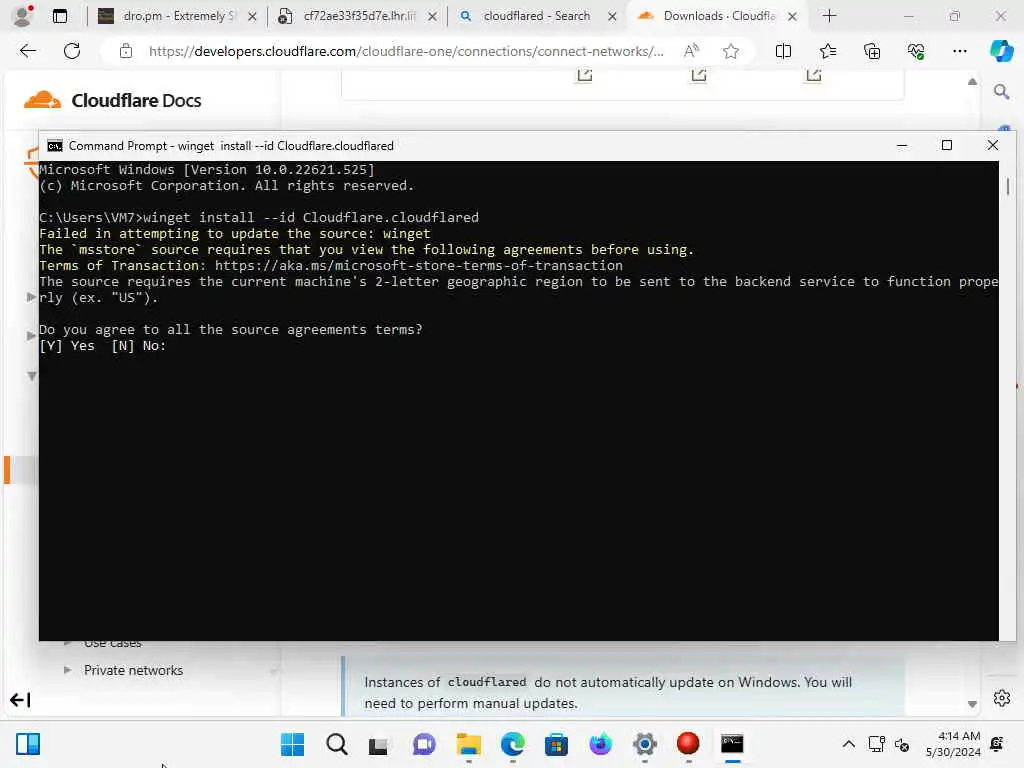The width and height of the screenshot is (1024, 768).
Task: Open the clock showing 4:14 AM
Action: [x=953, y=744]
